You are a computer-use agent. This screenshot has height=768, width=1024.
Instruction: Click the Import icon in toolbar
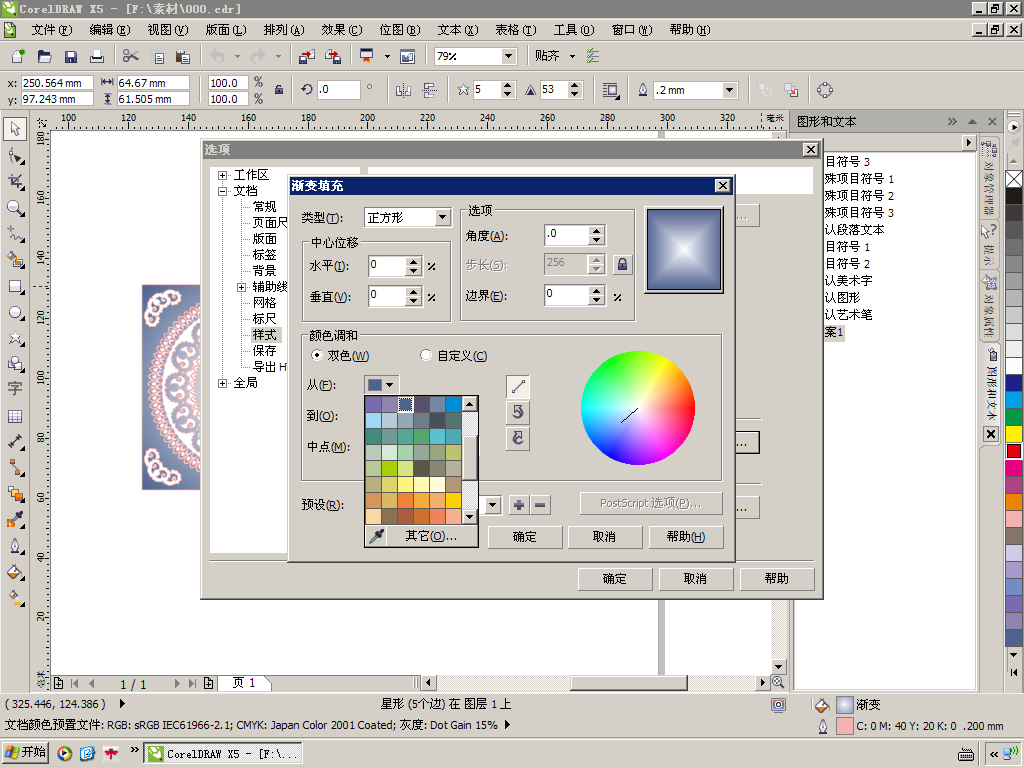306,56
